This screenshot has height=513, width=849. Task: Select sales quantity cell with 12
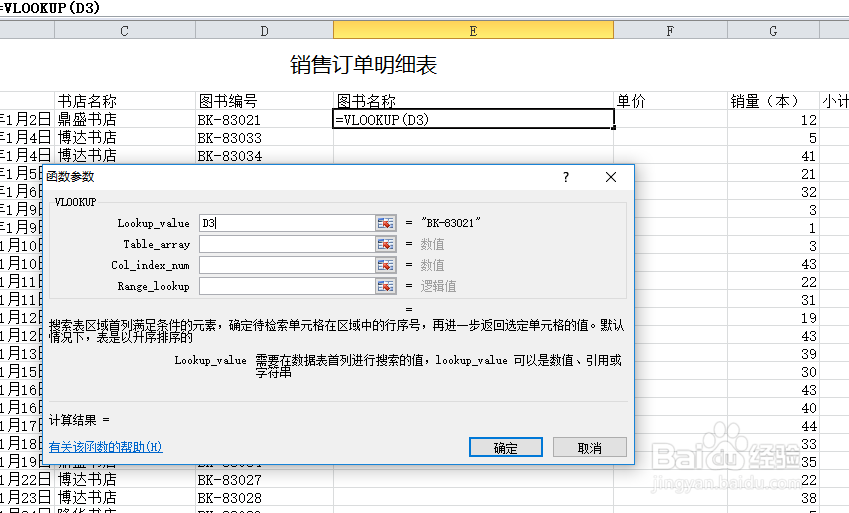(773, 120)
